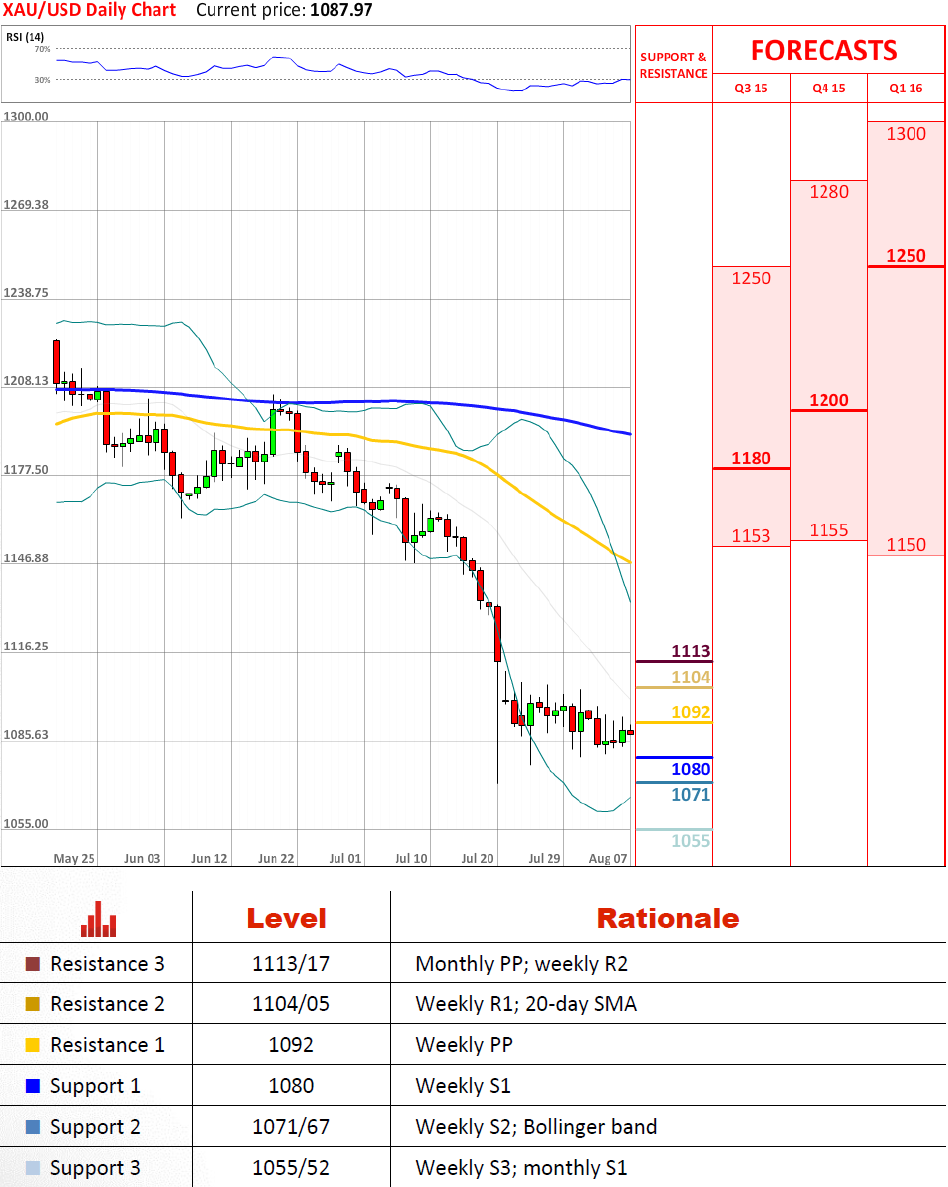Click the 1104 resistance level marker
948x1187 pixels.
691,677
